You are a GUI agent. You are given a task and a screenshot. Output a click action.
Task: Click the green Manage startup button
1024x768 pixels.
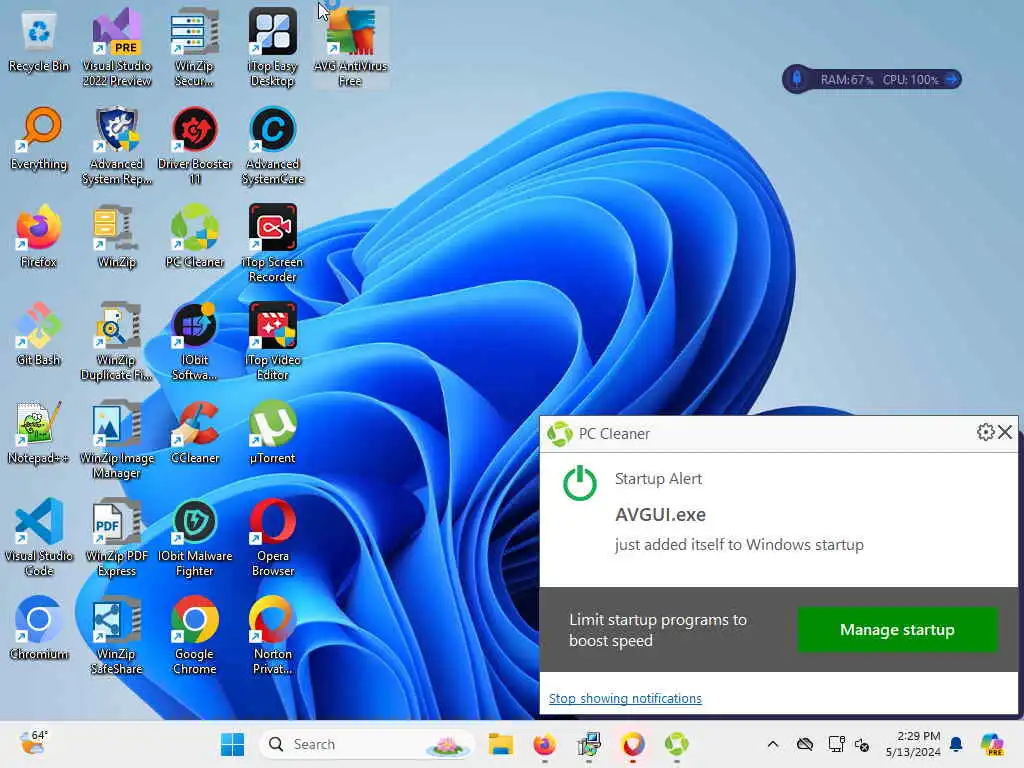point(897,630)
